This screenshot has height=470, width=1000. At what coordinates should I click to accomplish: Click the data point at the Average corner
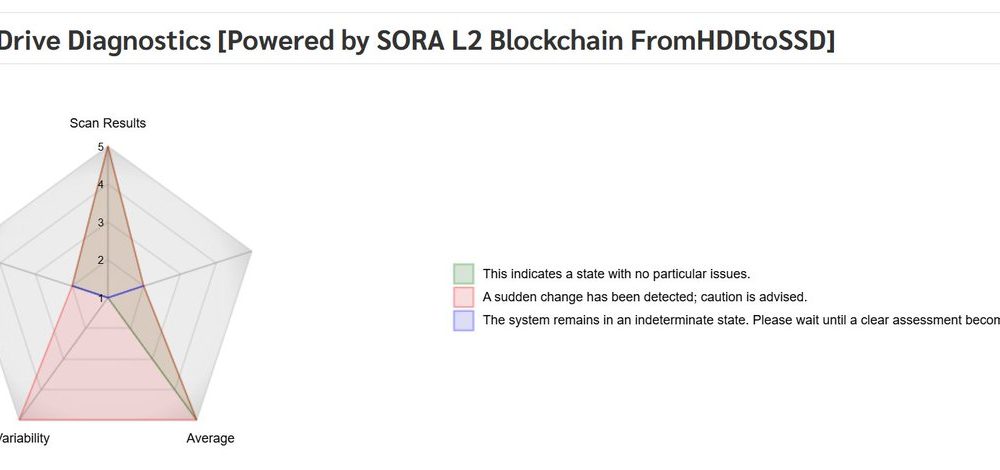click(196, 420)
